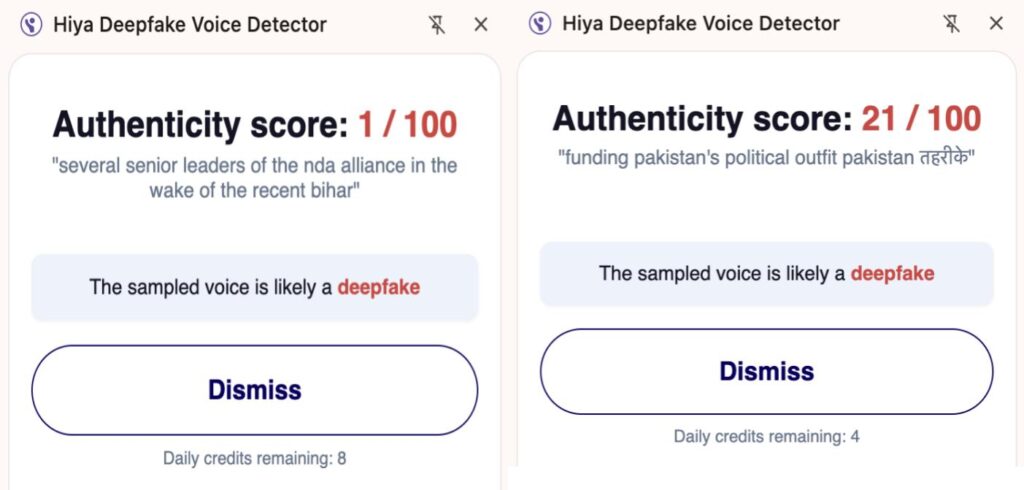Click the red deepfake word under the 1 / 100 score
This screenshot has height=490, width=1024.
pos(378,288)
